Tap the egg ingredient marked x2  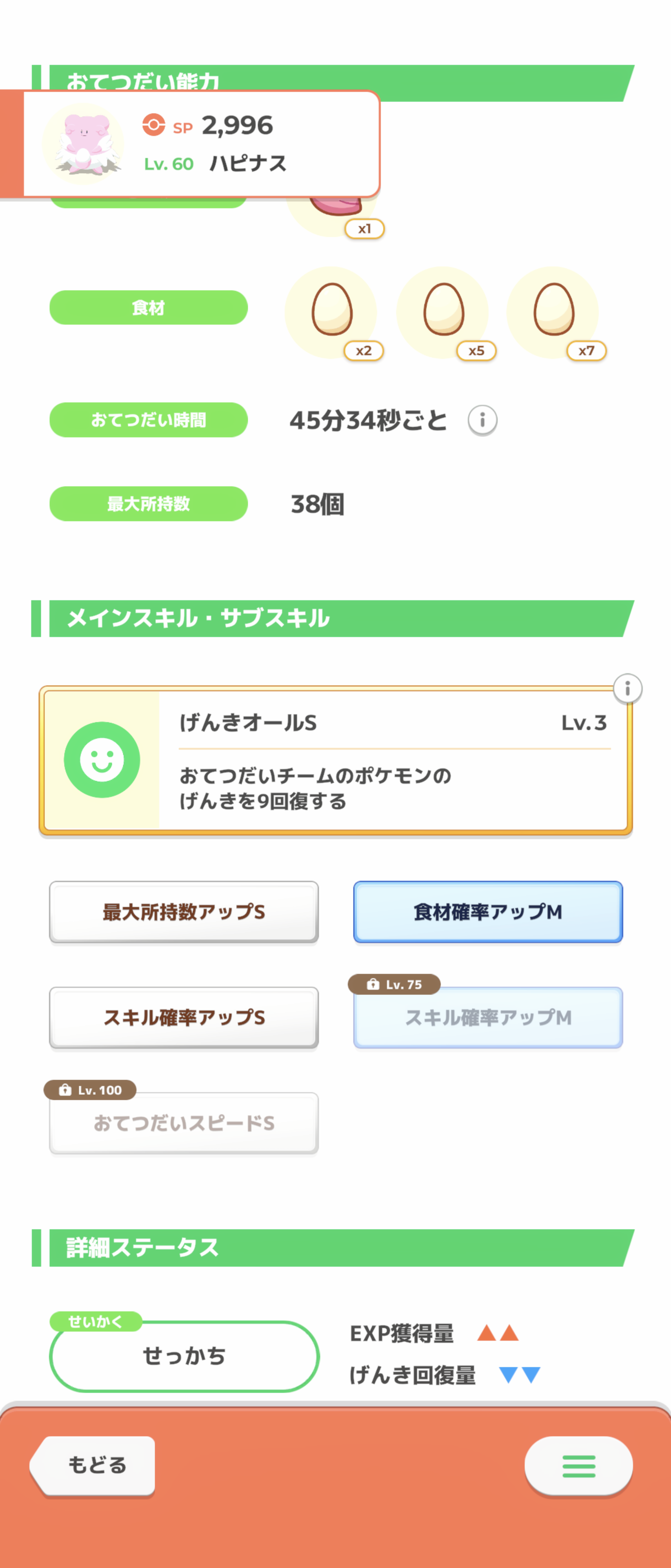coord(331,312)
